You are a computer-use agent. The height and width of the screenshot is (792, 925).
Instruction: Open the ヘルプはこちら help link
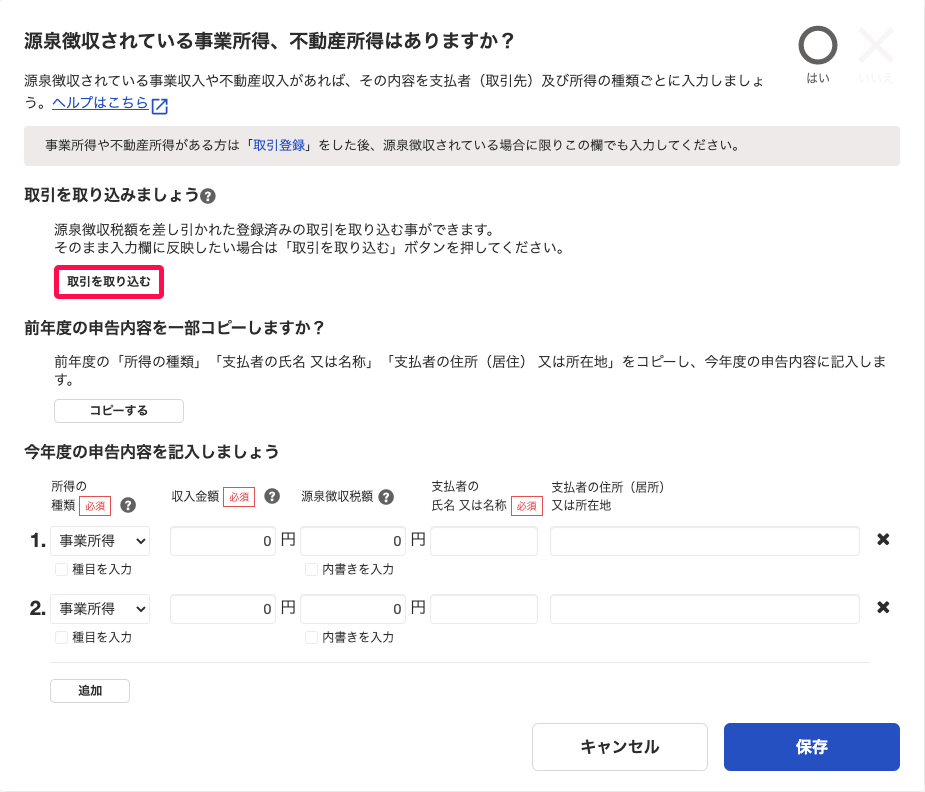tap(100, 103)
